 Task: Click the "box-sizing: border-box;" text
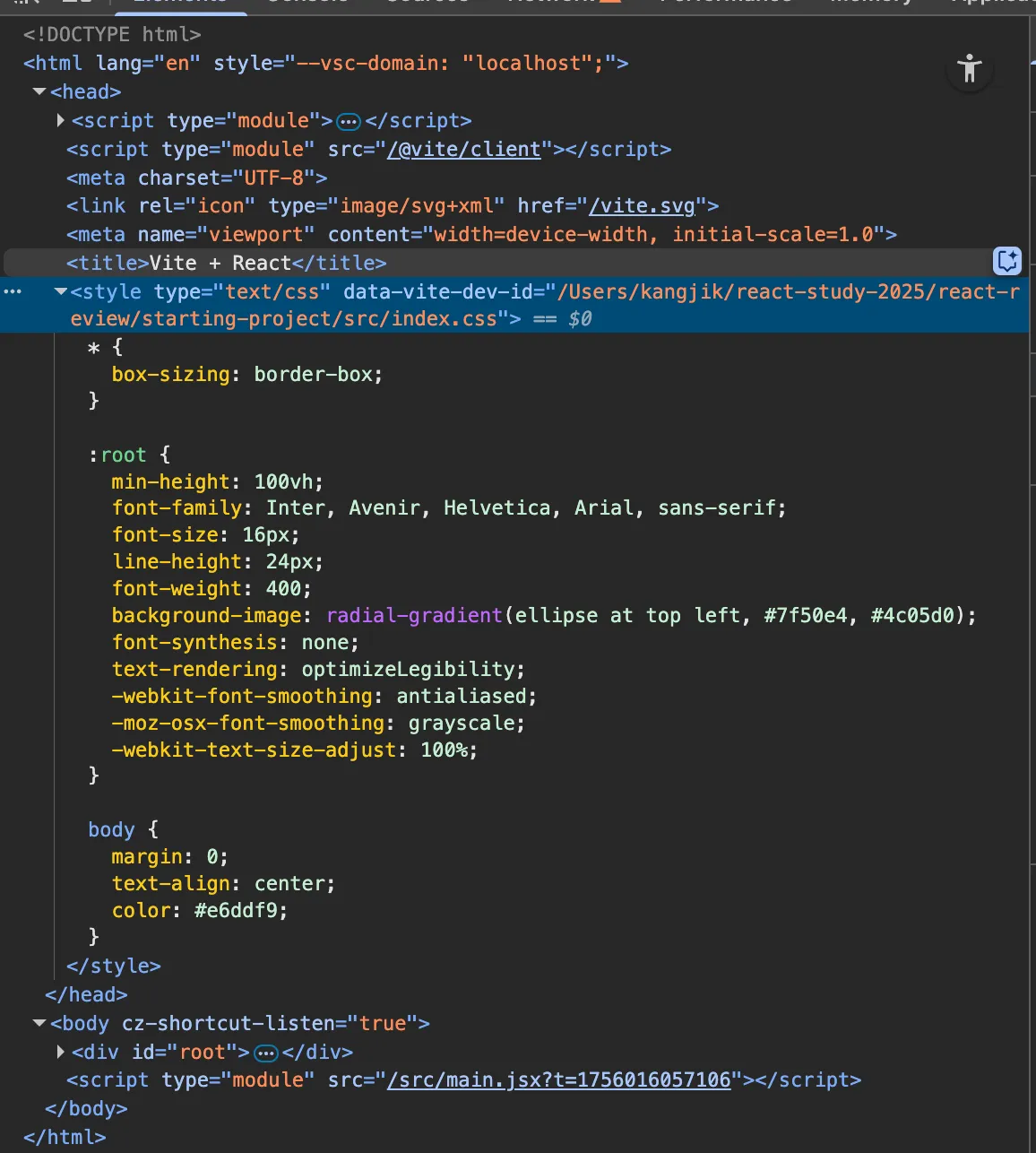coord(247,374)
